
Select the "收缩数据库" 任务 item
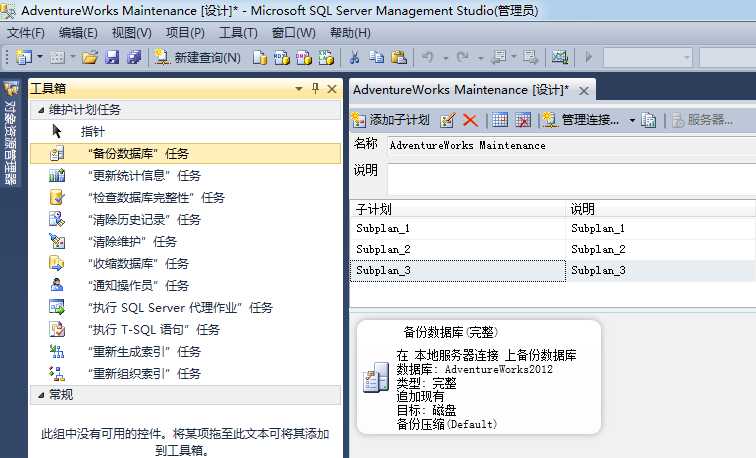tap(185, 264)
